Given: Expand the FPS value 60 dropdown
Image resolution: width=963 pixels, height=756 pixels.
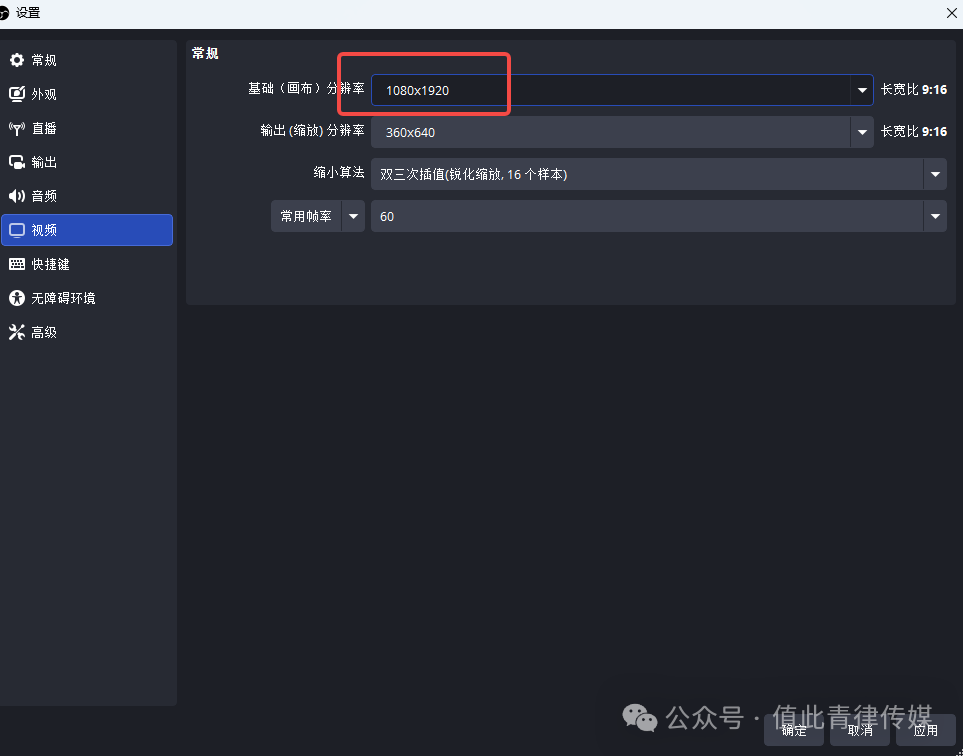Looking at the screenshot, I should (935, 216).
